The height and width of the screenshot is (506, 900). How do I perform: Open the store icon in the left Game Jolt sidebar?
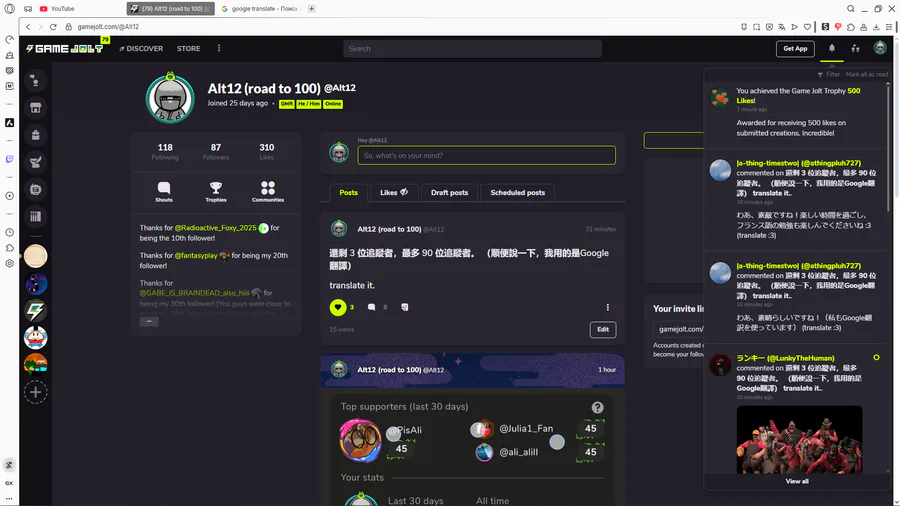pos(36,108)
